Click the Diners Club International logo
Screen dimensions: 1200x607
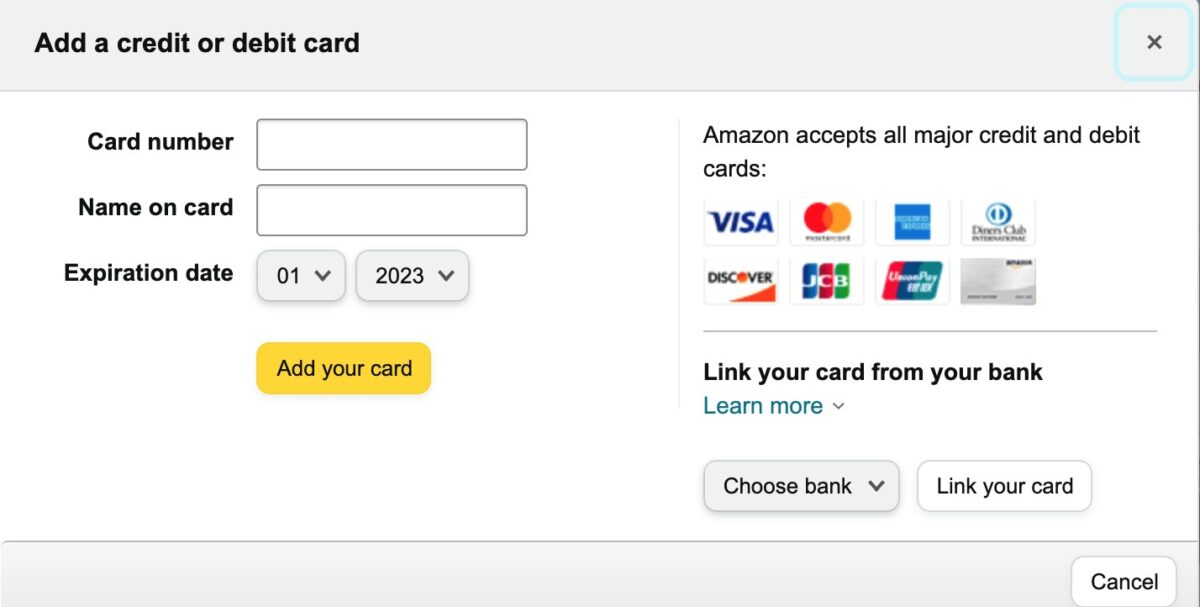998,222
